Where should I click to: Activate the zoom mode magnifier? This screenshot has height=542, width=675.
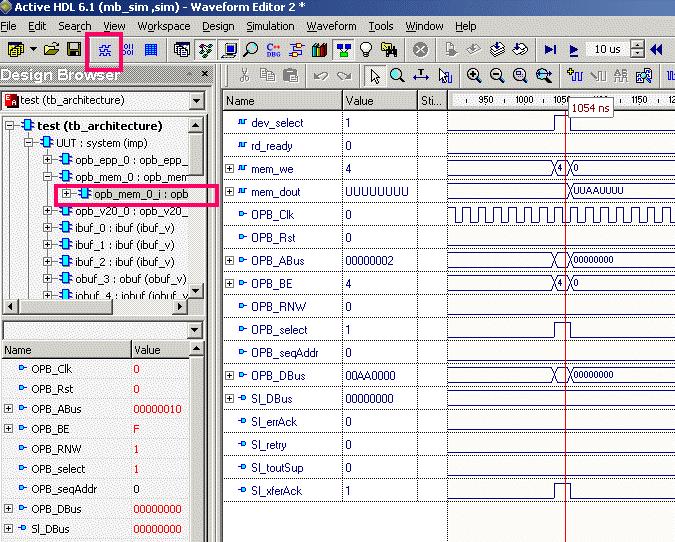point(397,76)
